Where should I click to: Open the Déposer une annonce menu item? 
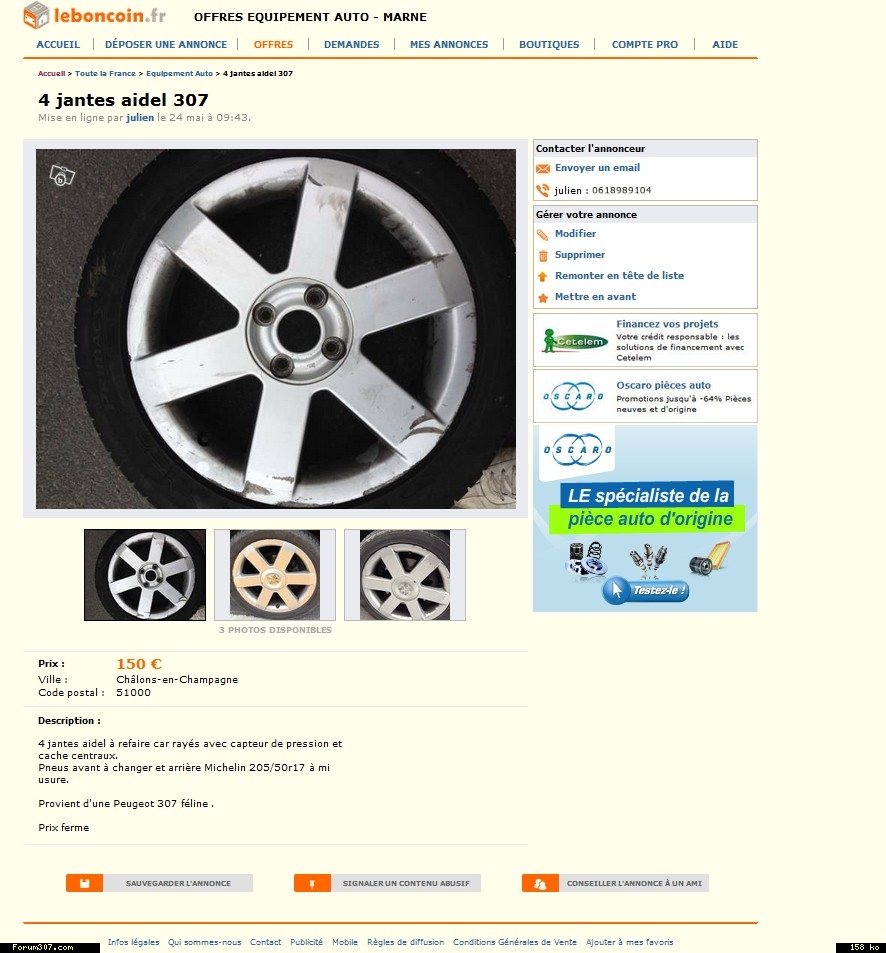[166, 44]
